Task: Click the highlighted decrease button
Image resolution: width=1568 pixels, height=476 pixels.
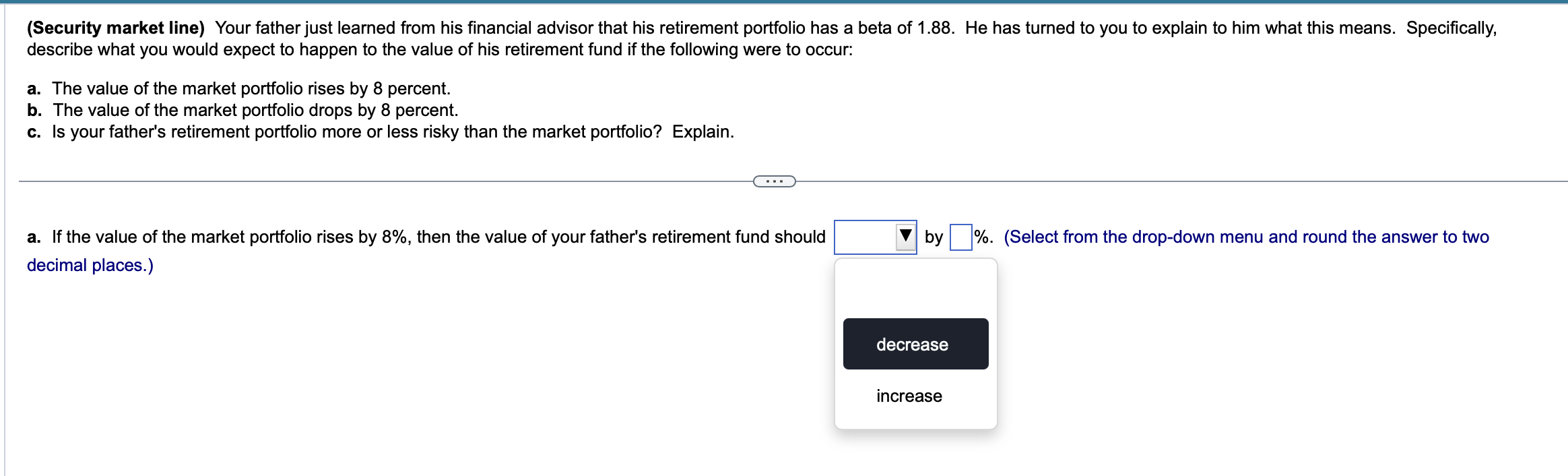Action: click(913, 344)
